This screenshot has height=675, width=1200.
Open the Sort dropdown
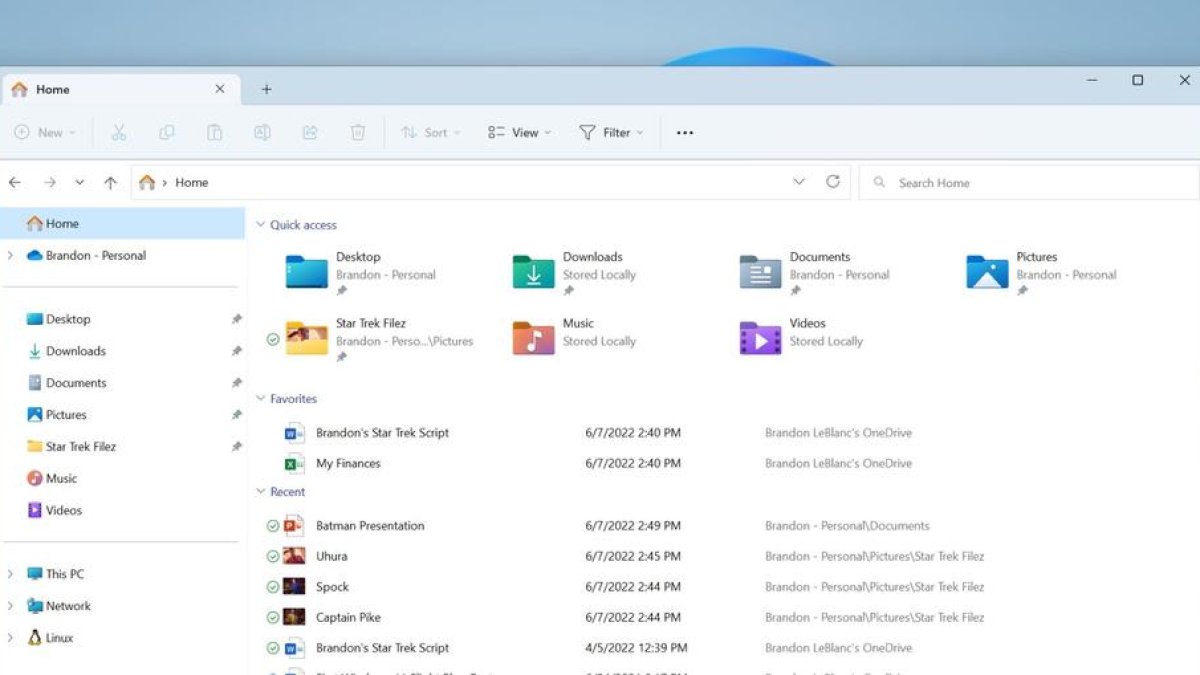429,131
